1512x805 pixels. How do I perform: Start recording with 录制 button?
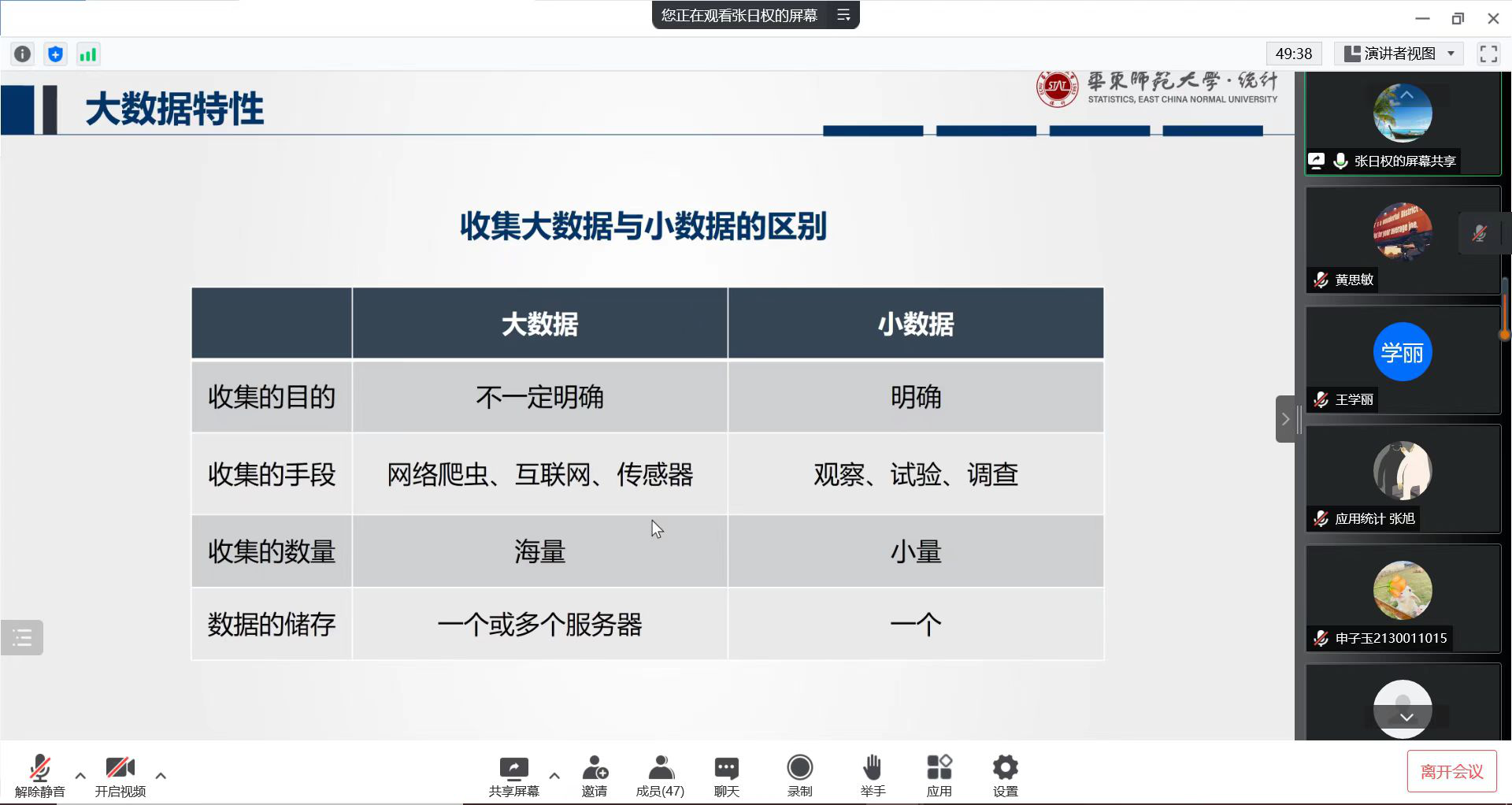pyautogui.click(x=799, y=775)
